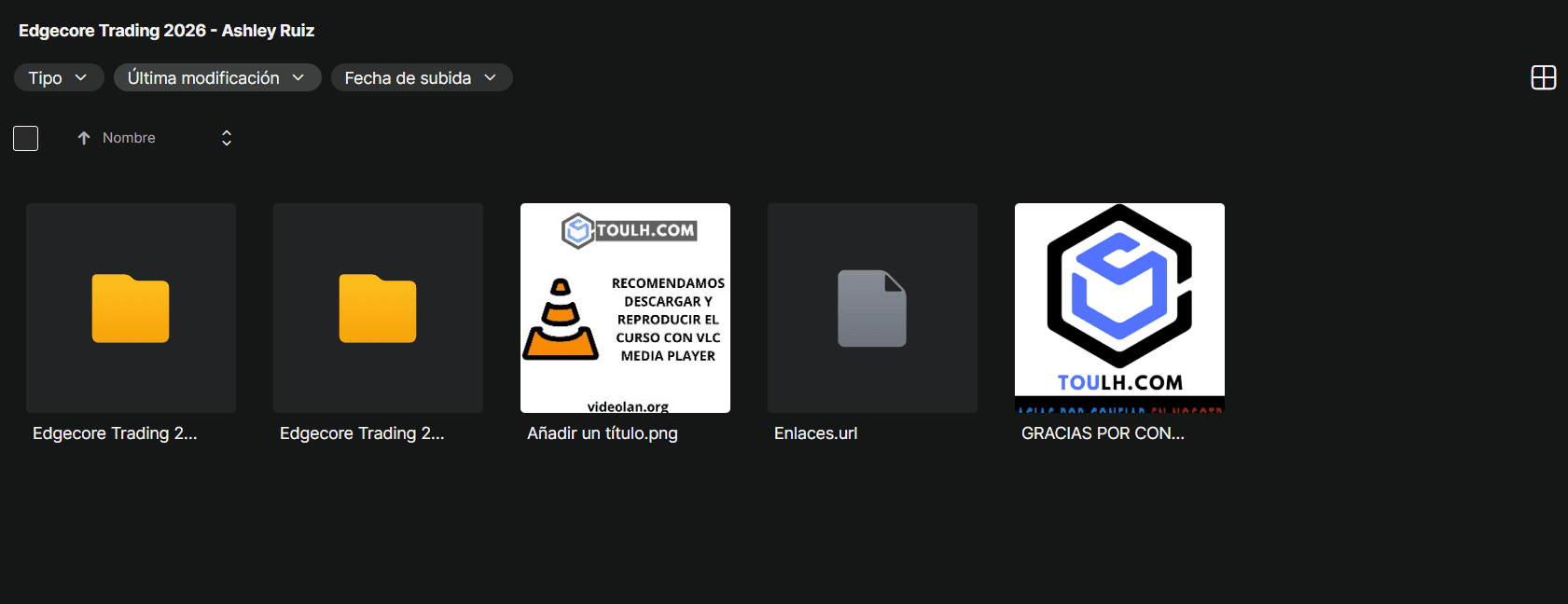Switch layout using the grid view icon

tap(1543, 77)
